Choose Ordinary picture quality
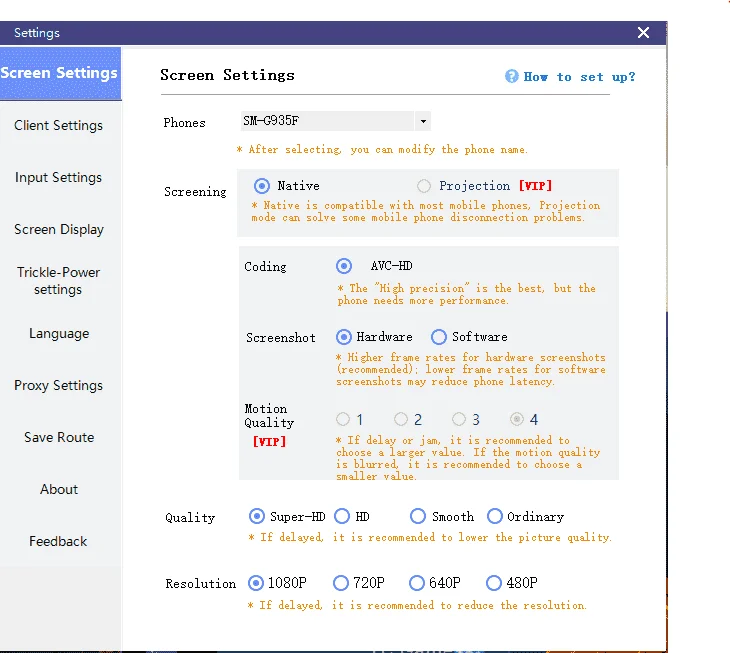The height and width of the screenshot is (653, 730). 494,516
